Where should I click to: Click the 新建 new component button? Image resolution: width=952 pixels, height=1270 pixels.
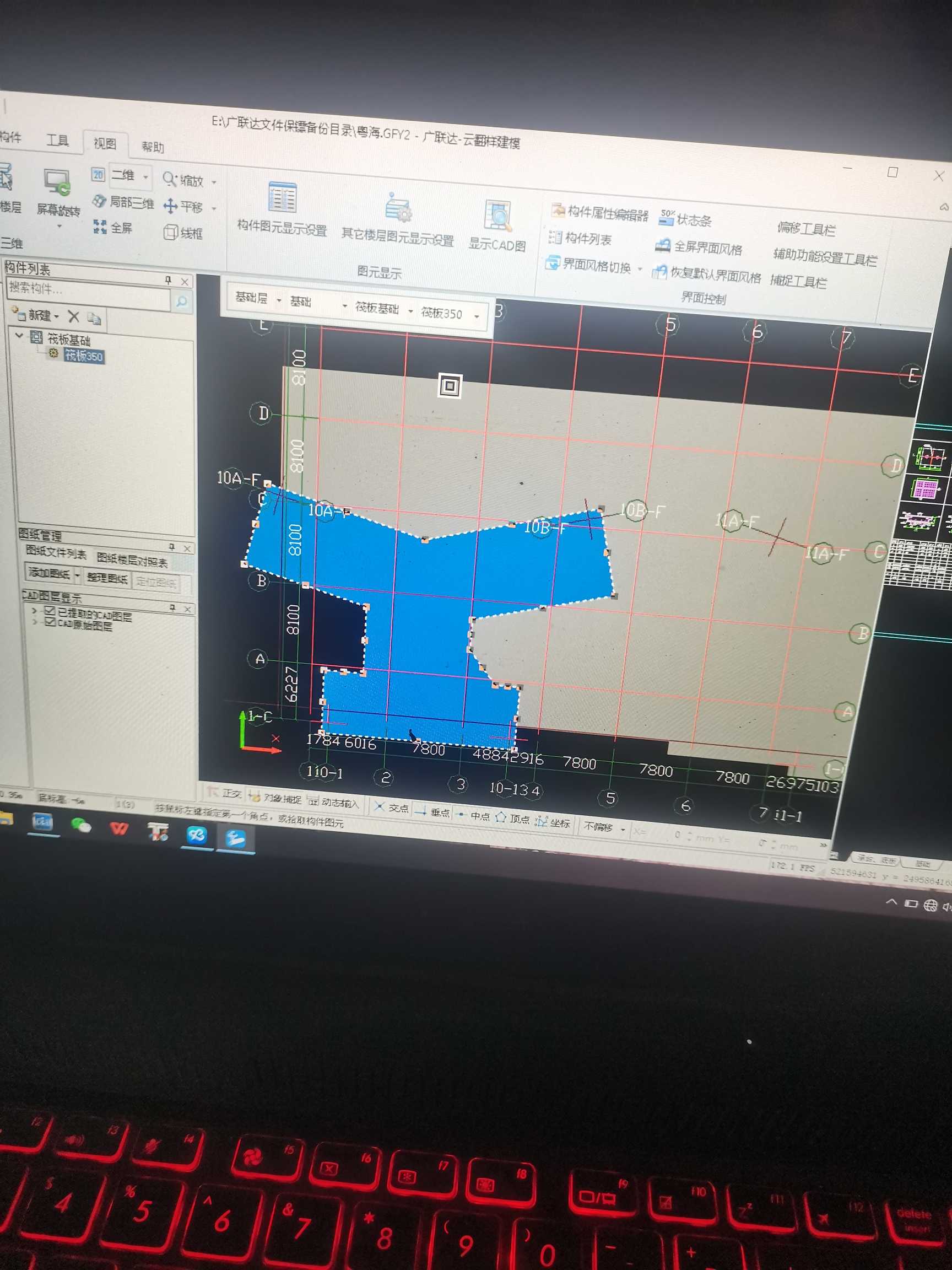click(x=36, y=314)
